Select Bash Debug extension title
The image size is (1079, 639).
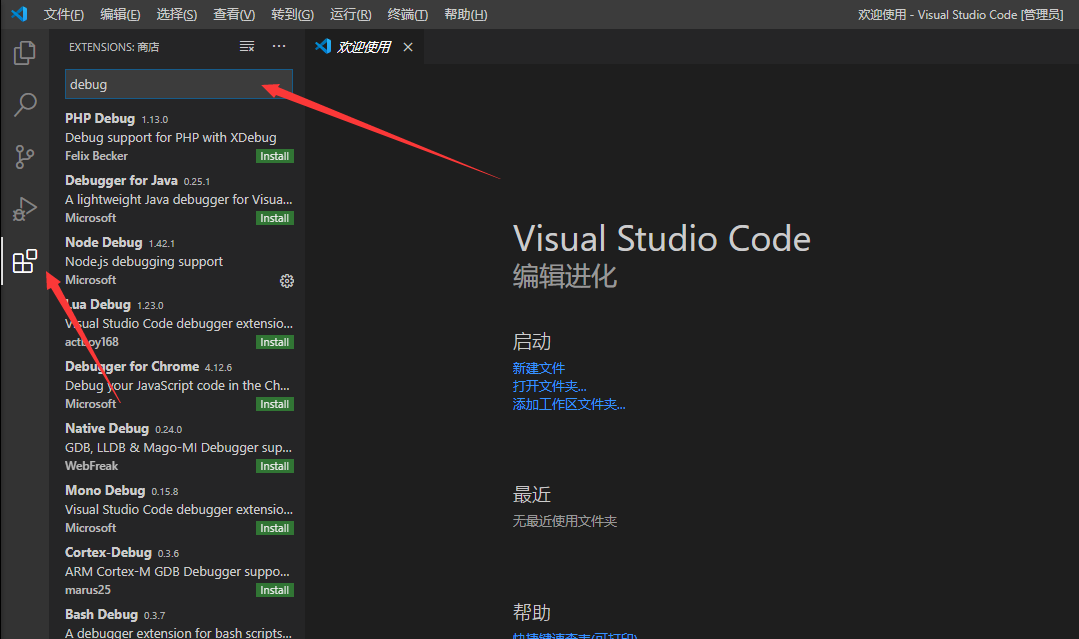pyautogui.click(x=101, y=614)
